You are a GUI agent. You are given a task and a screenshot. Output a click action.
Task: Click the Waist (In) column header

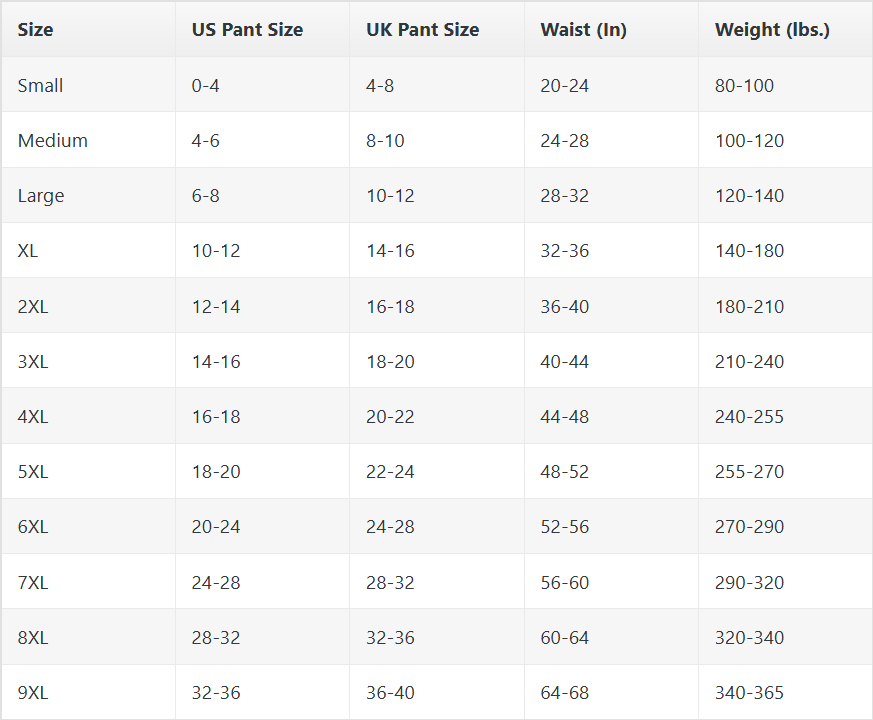(583, 30)
